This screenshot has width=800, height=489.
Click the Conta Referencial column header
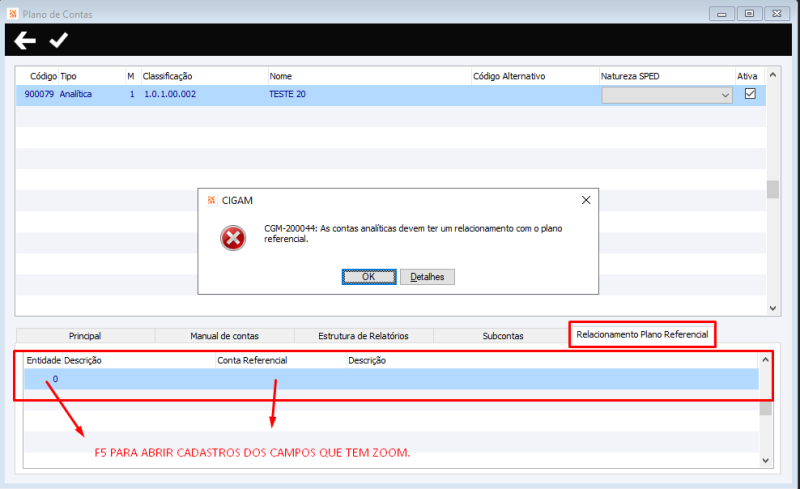click(x=252, y=360)
